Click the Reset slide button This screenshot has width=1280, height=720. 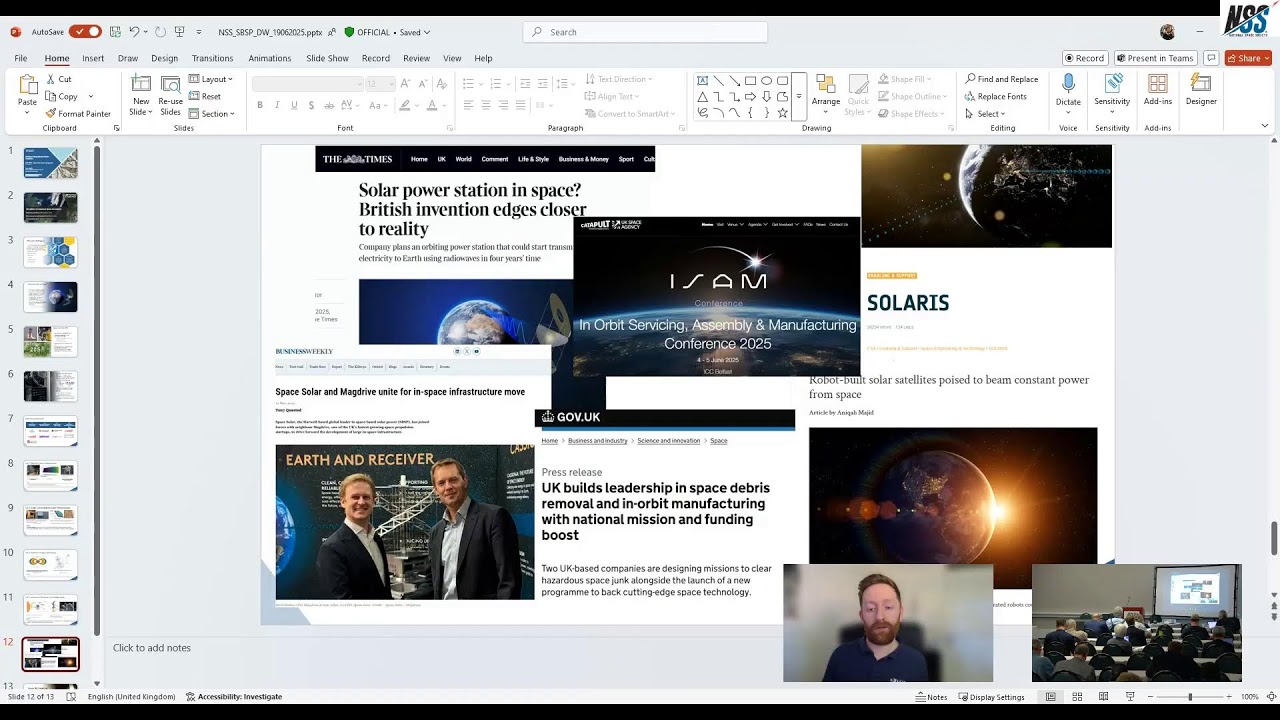tap(205, 96)
